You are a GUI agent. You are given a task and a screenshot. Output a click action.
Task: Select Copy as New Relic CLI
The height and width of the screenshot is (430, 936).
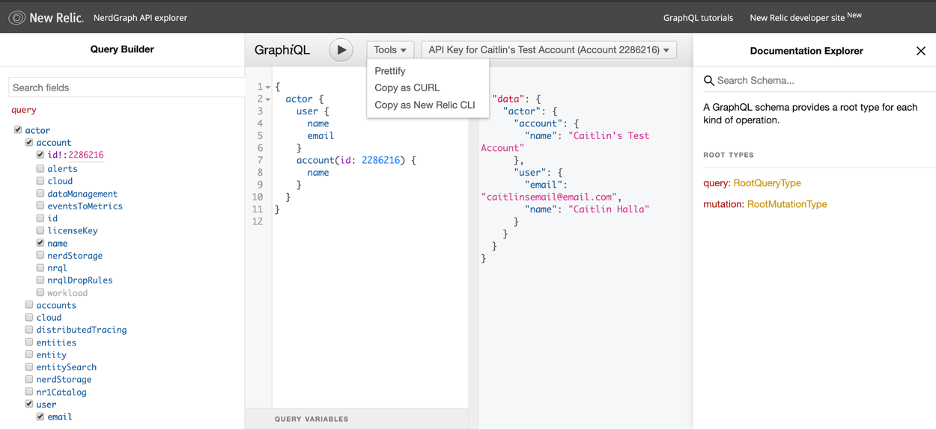(x=424, y=104)
